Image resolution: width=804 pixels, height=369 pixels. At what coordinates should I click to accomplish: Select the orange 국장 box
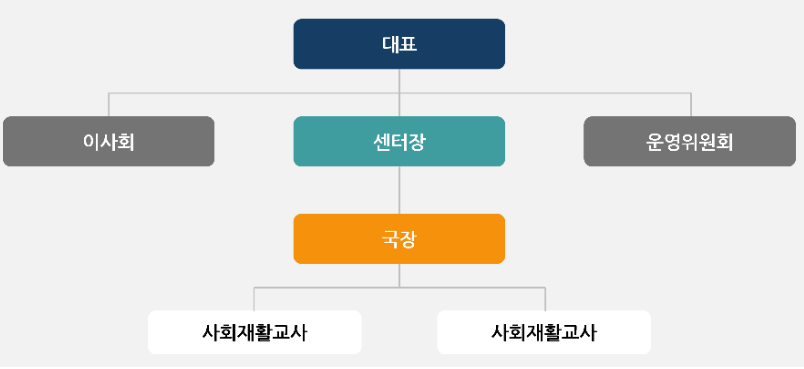(x=399, y=239)
